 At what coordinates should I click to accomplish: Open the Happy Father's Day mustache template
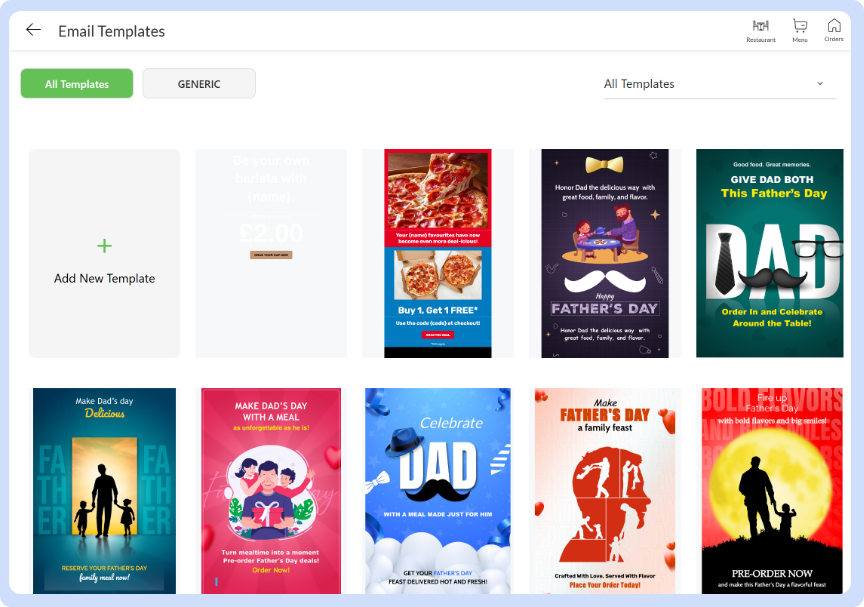point(604,253)
